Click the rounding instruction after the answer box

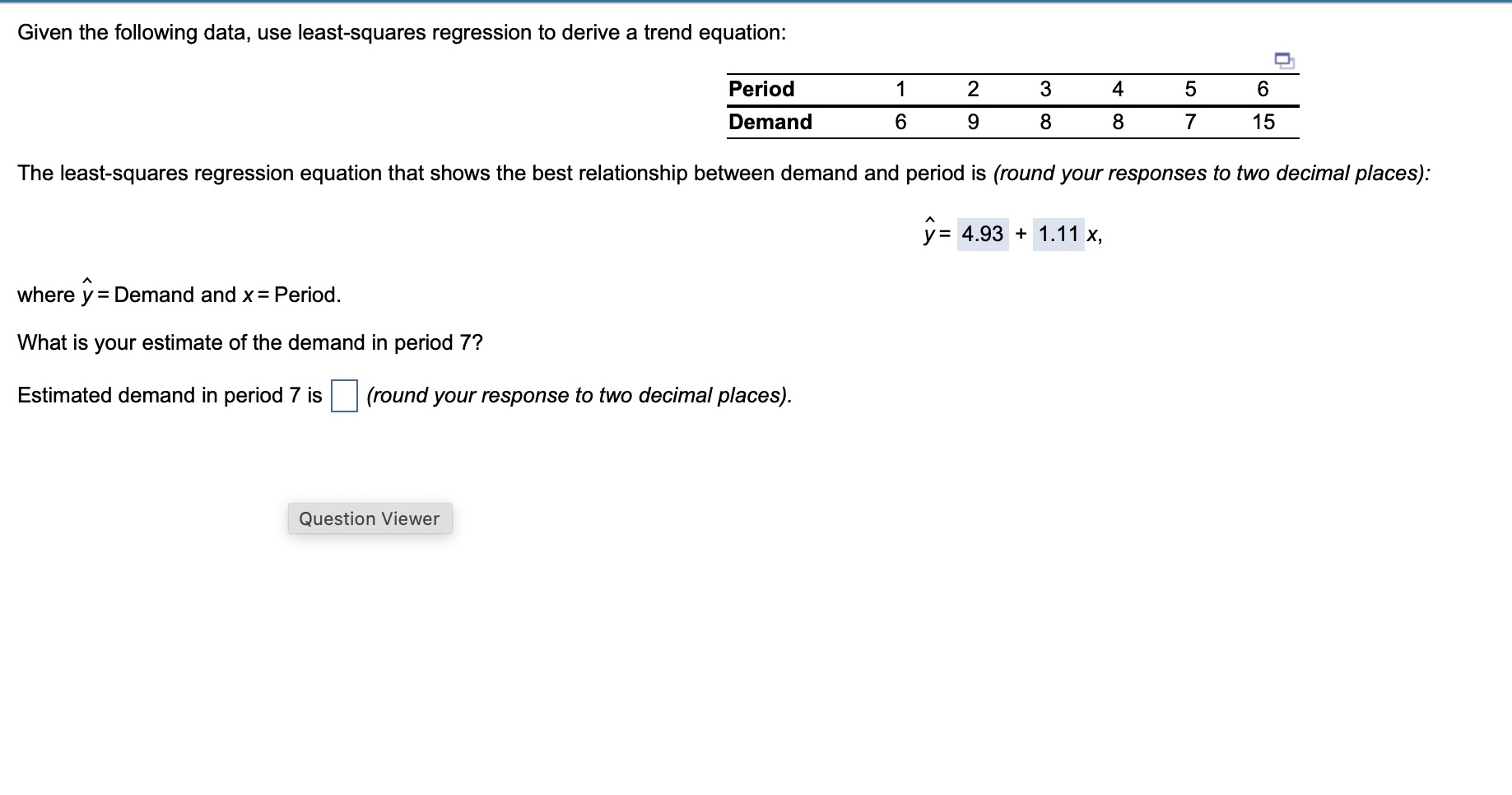click(x=578, y=396)
